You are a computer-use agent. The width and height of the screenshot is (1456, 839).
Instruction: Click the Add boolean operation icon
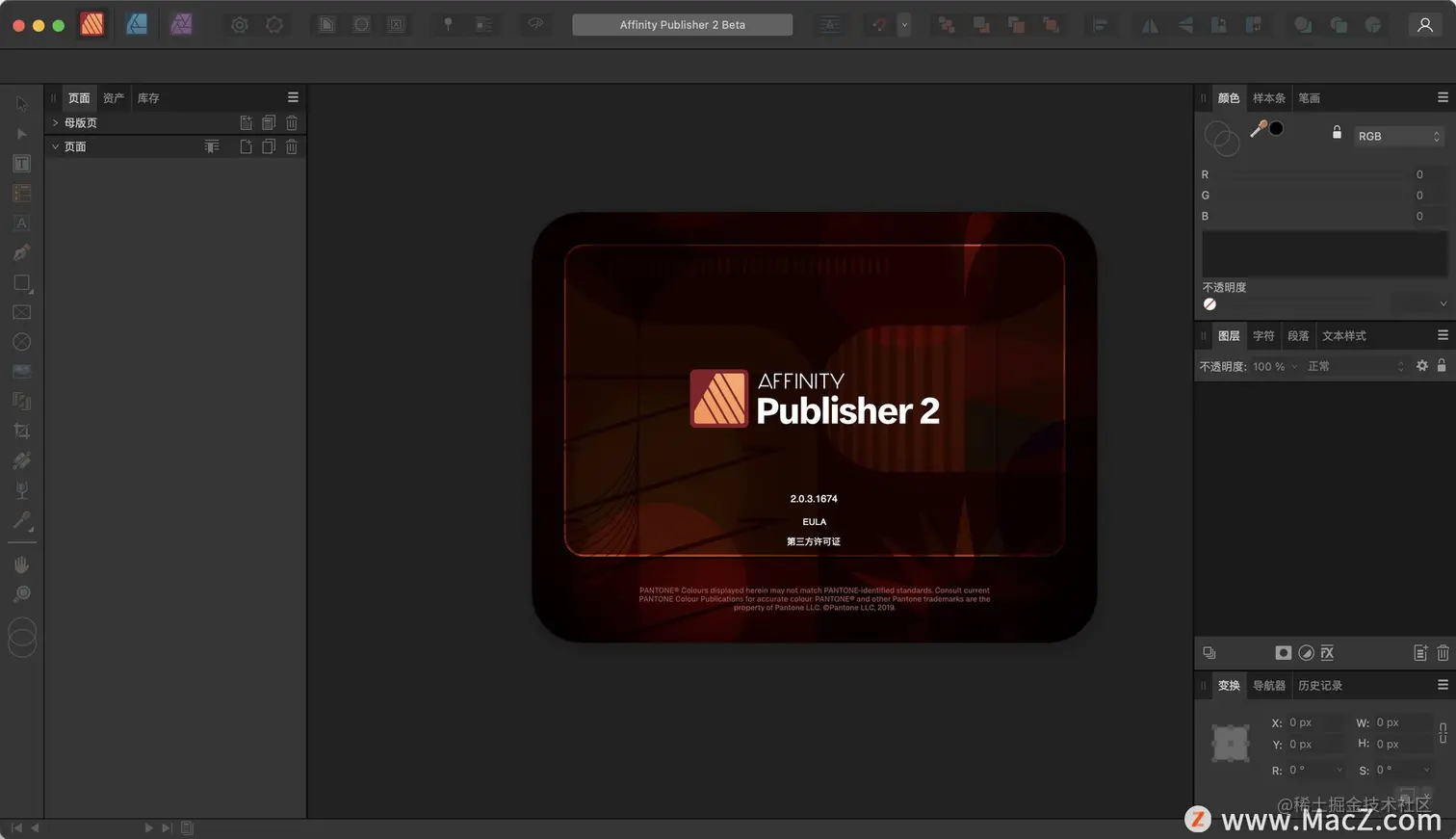(x=1303, y=26)
